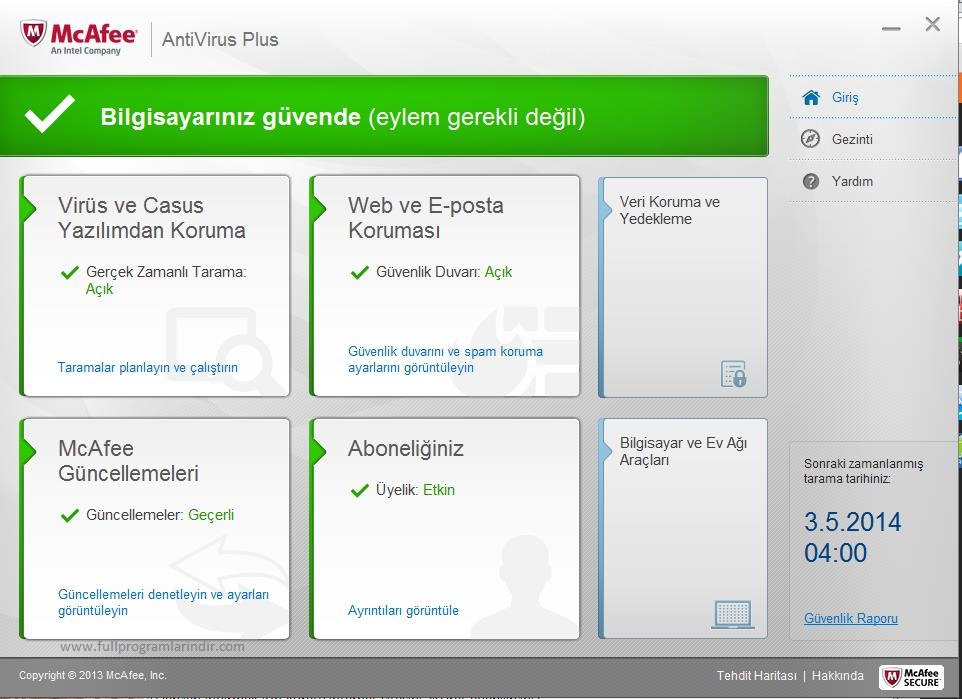The width and height of the screenshot is (962, 699).
Task: Click the Bilgisayar ve Ev Ağı Araçları title
Action: click(x=683, y=452)
